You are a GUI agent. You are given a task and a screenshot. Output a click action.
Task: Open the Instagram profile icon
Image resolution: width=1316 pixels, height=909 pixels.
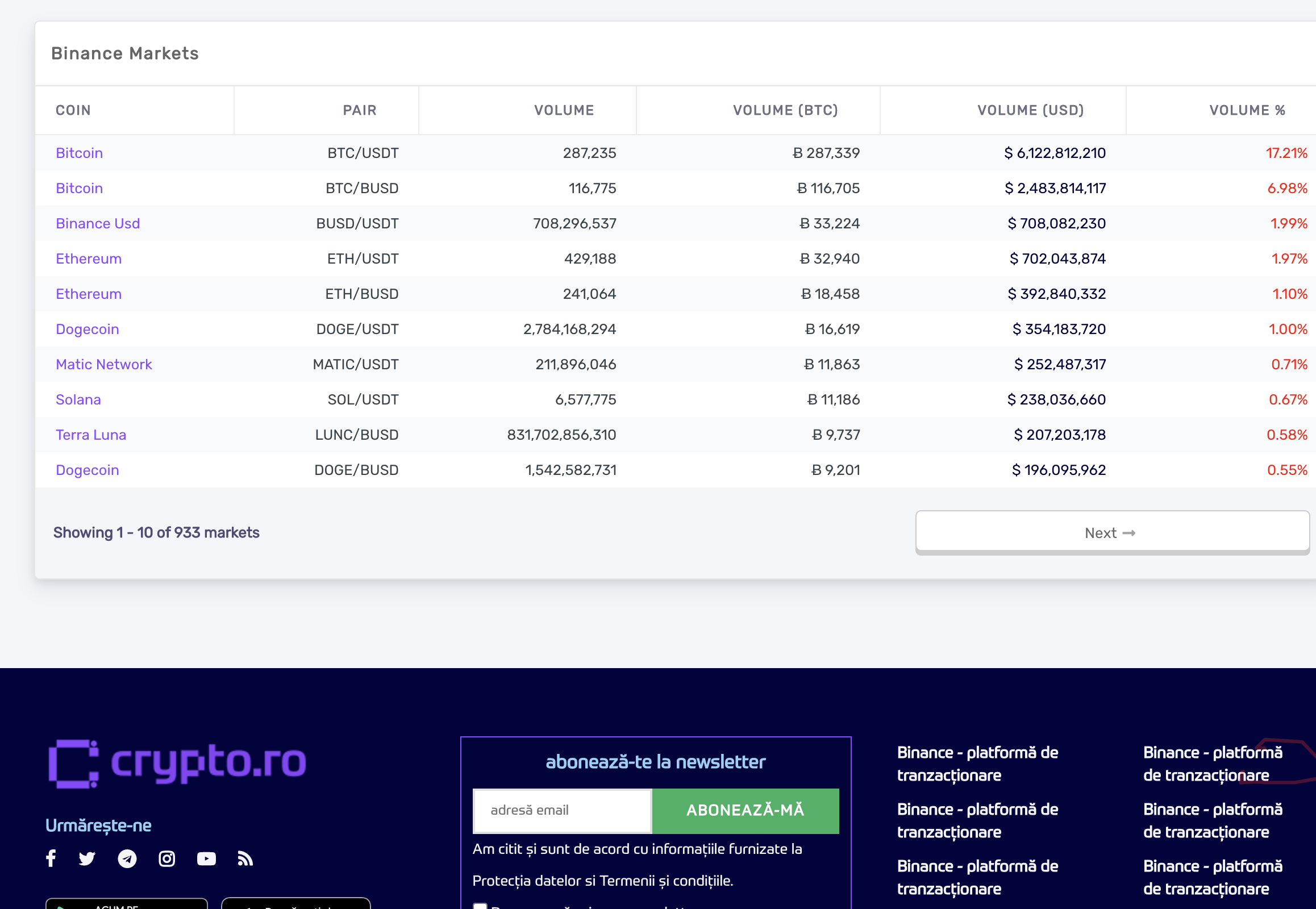coord(166,858)
